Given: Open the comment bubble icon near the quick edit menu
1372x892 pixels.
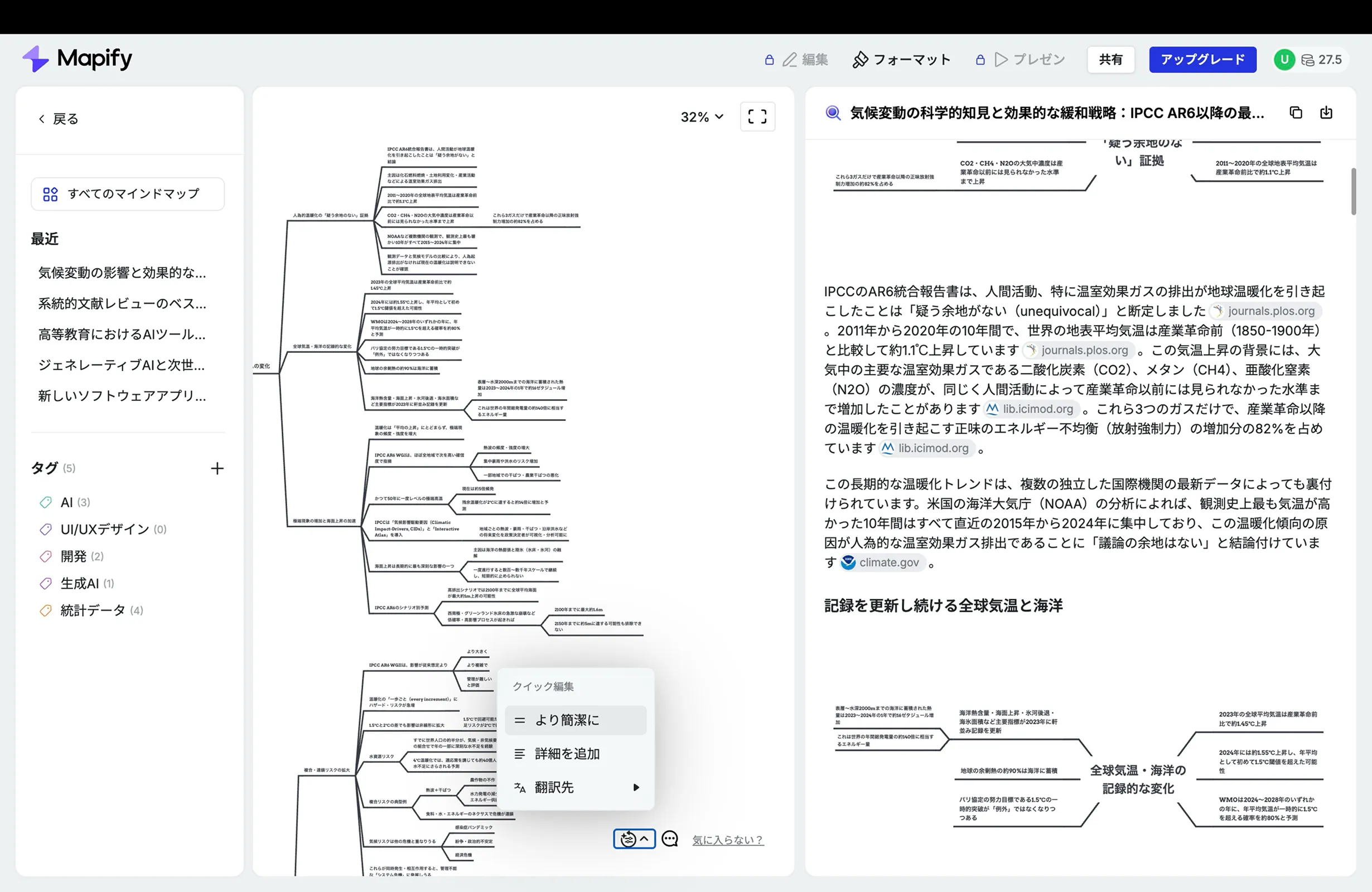Looking at the screenshot, I should (669, 839).
